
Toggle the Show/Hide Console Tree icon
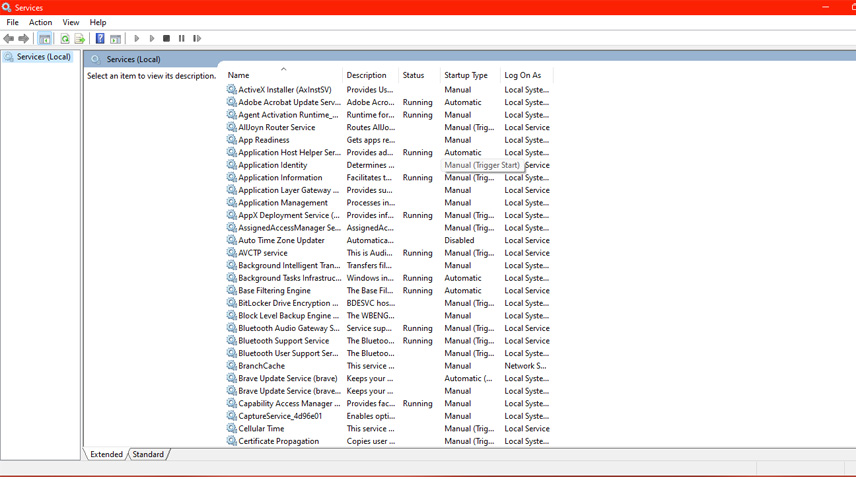pos(45,39)
